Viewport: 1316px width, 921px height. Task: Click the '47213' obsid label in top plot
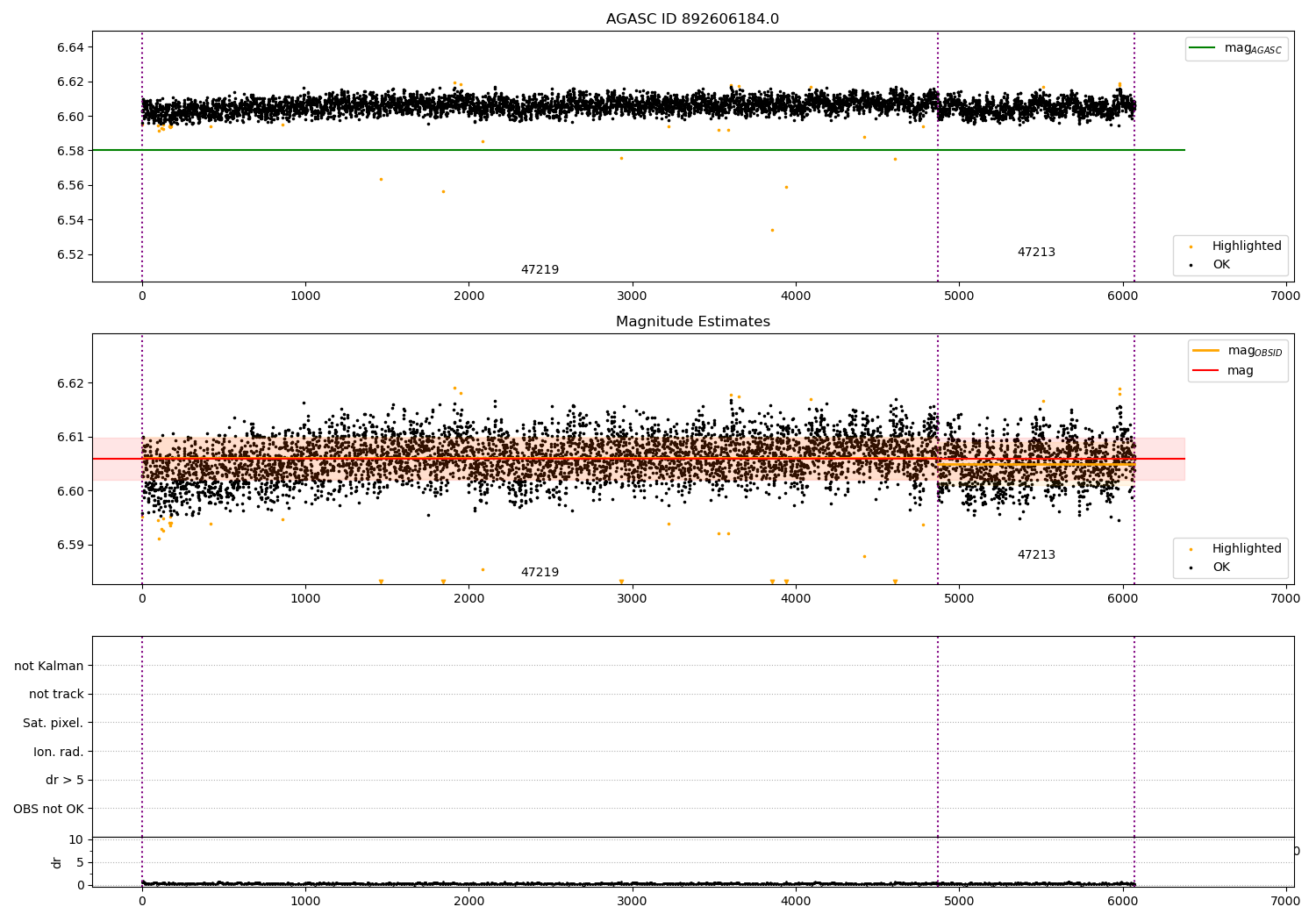tap(1036, 253)
